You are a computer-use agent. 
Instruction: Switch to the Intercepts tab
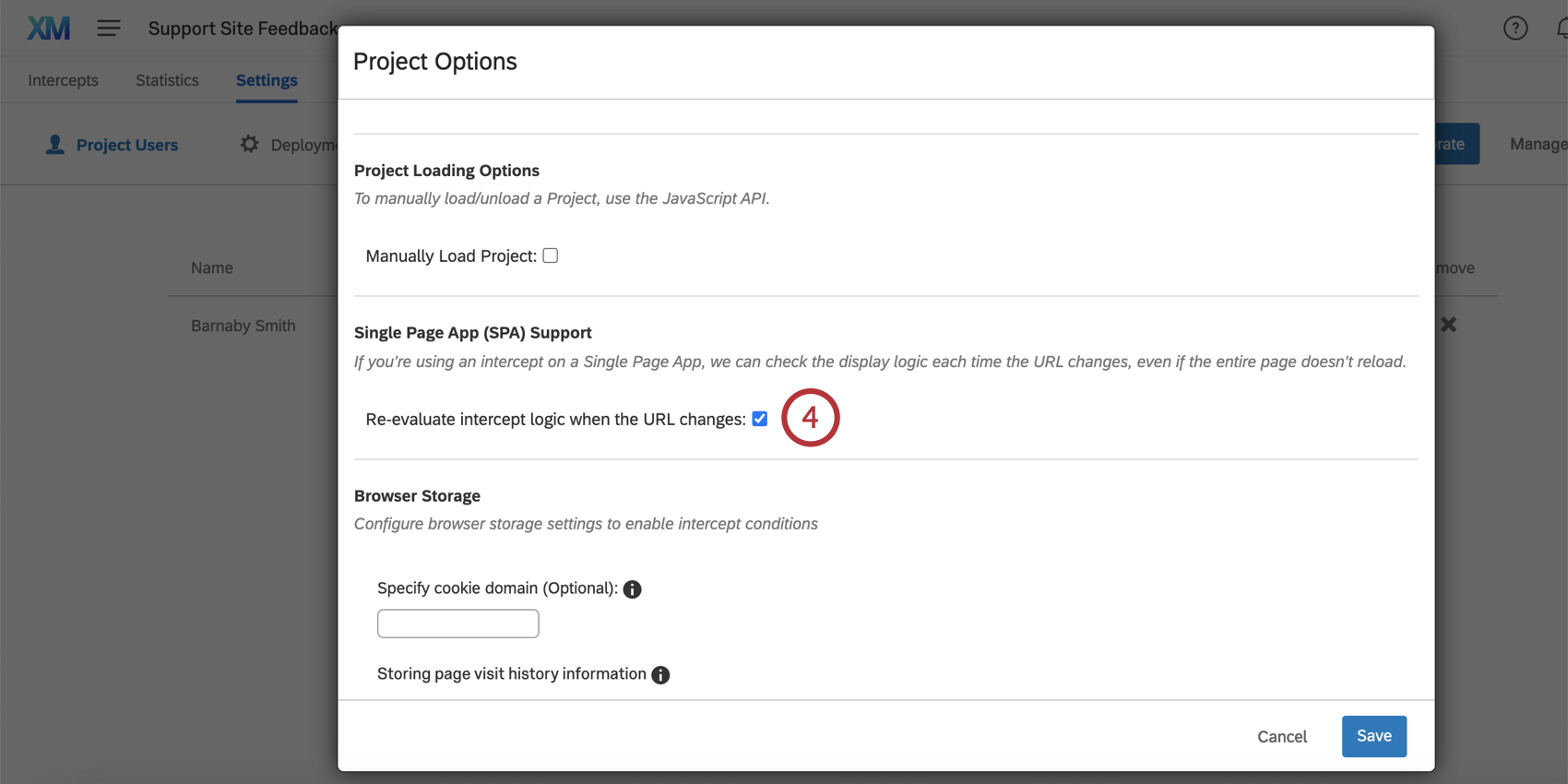[x=63, y=80]
